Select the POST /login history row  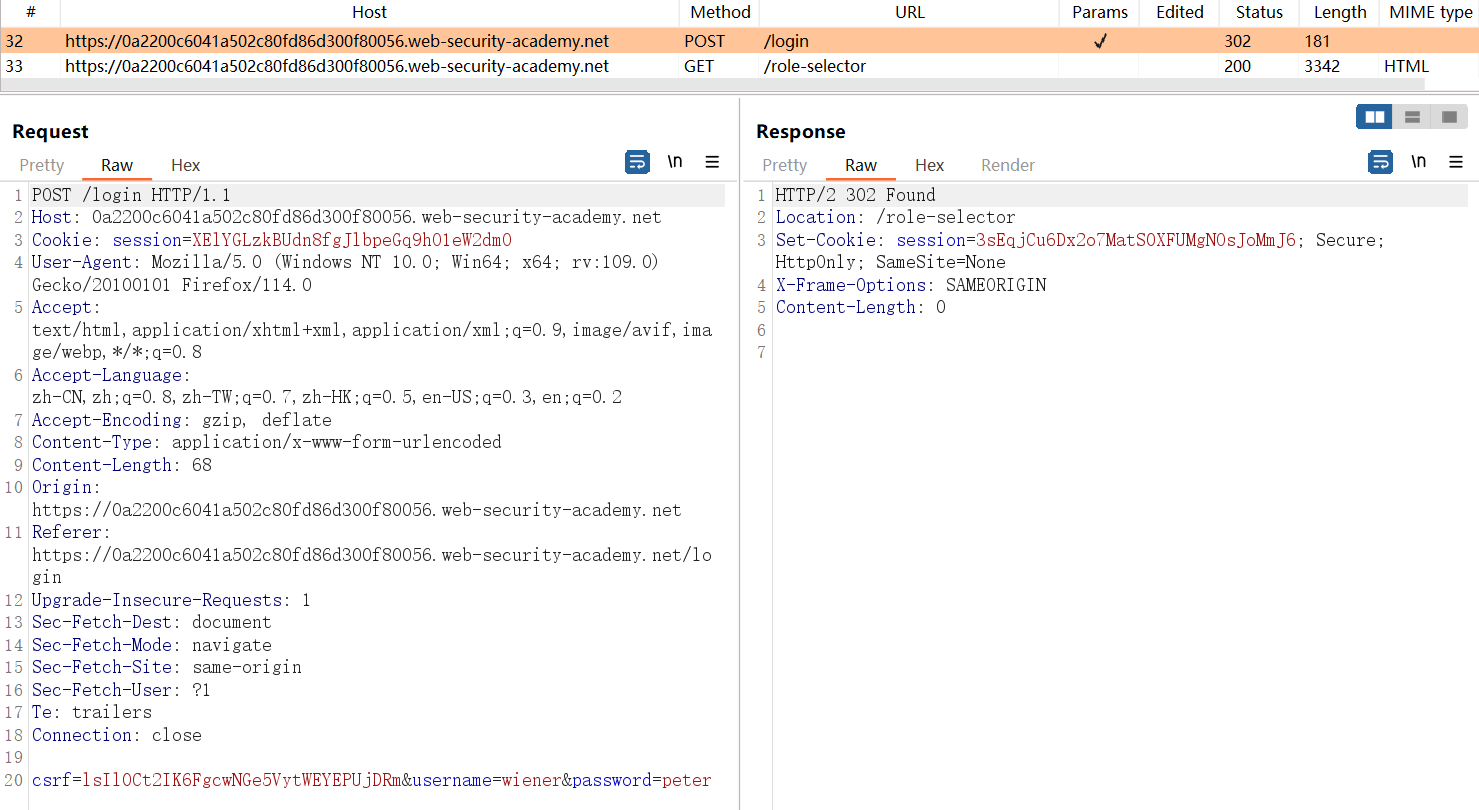[x=400, y=42]
